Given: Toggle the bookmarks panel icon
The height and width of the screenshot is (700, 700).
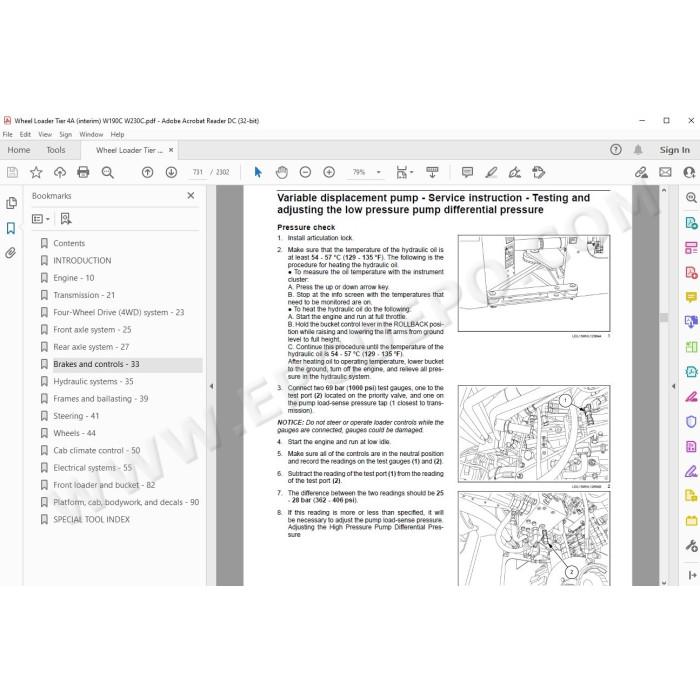Looking at the screenshot, I should tap(11, 229).
